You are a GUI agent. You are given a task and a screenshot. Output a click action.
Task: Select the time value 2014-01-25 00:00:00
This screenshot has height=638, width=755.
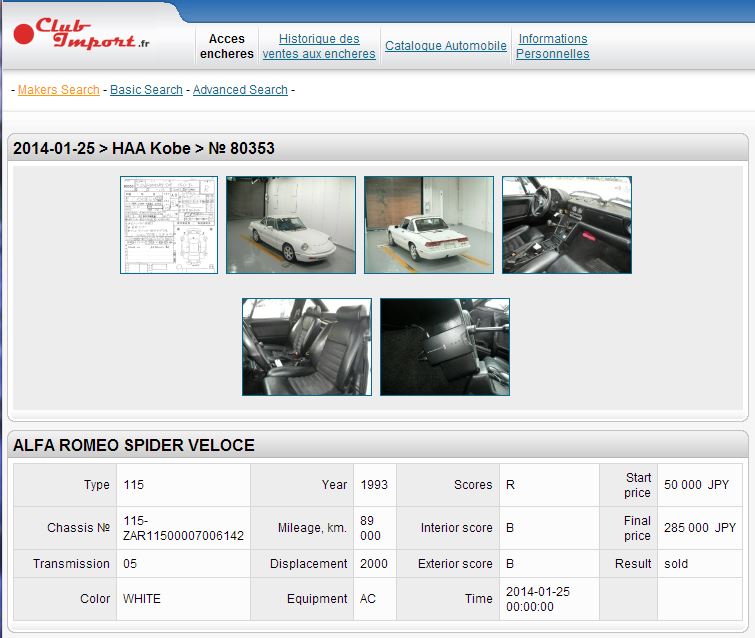[x=538, y=599]
